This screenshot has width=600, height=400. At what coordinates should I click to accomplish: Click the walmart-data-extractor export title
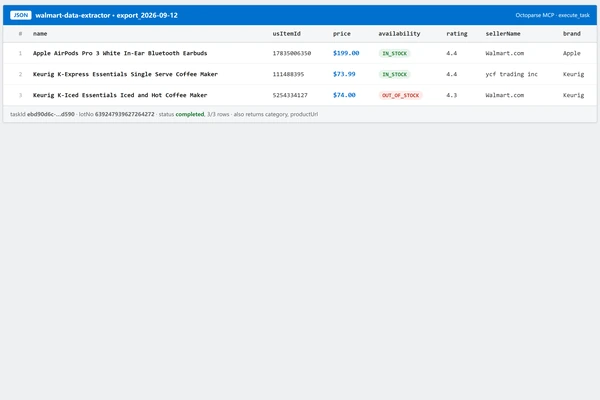point(106,15)
